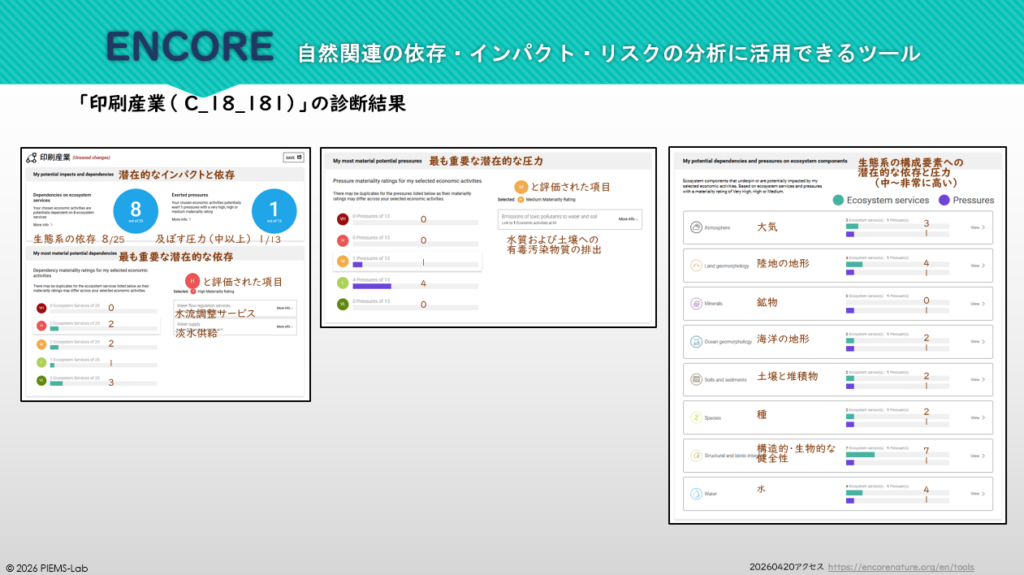Image resolution: width=1024 pixels, height=575 pixels.
Task: Click the Soils and sediments icon
Action: point(696,380)
